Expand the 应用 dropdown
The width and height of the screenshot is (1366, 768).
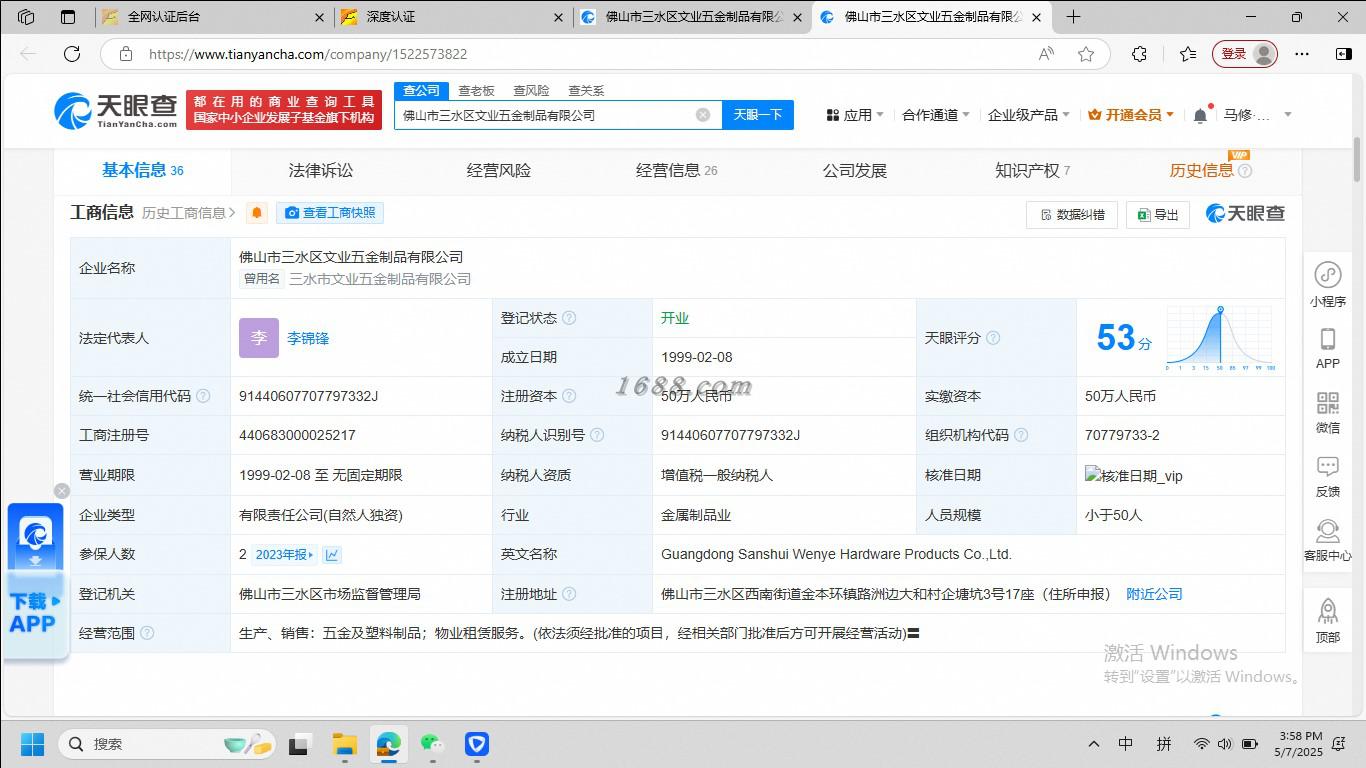[x=855, y=115]
